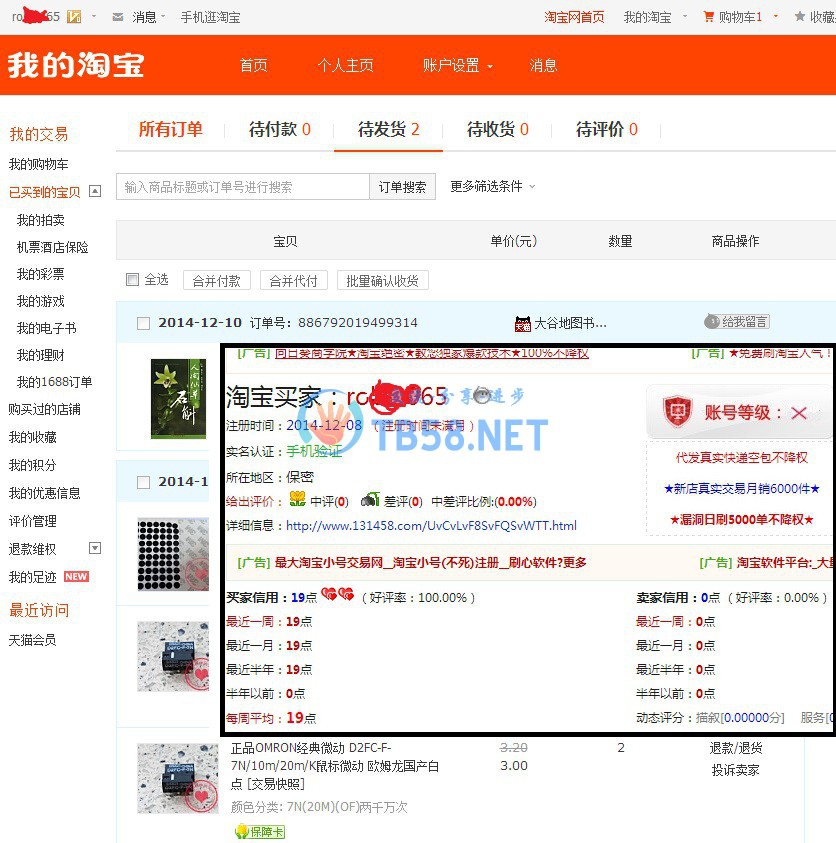
Task: Click the 保障卡 badge icon
Action: pyautogui.click(x=260, y=832)
